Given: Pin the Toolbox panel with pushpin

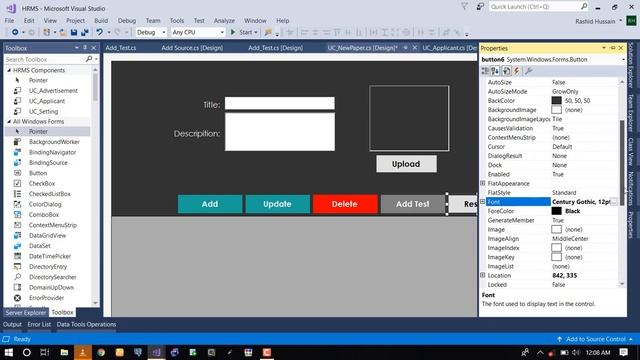Looking at the screenshot, I should (85, 48).
